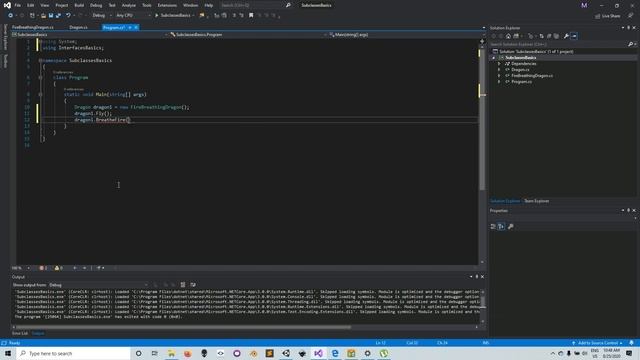Open the Show output from dropdown
640x360 pixels.
point(98,285)
